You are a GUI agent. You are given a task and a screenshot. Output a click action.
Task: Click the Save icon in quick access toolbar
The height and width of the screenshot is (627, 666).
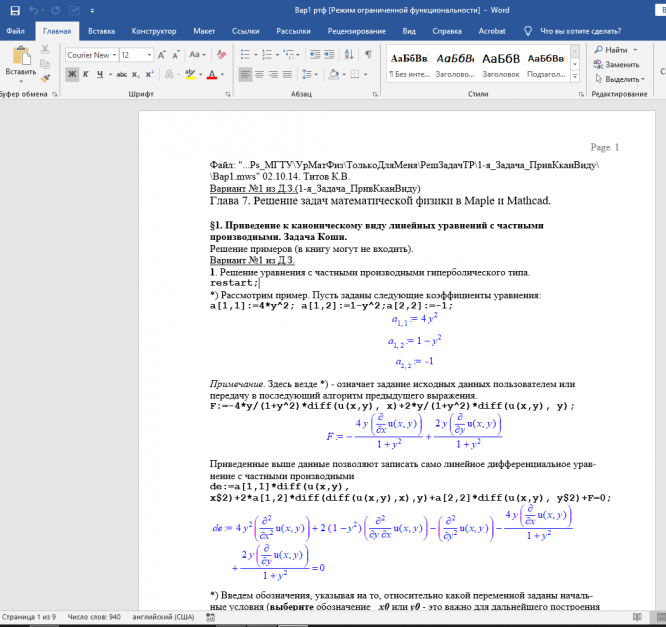coord(14,10)
